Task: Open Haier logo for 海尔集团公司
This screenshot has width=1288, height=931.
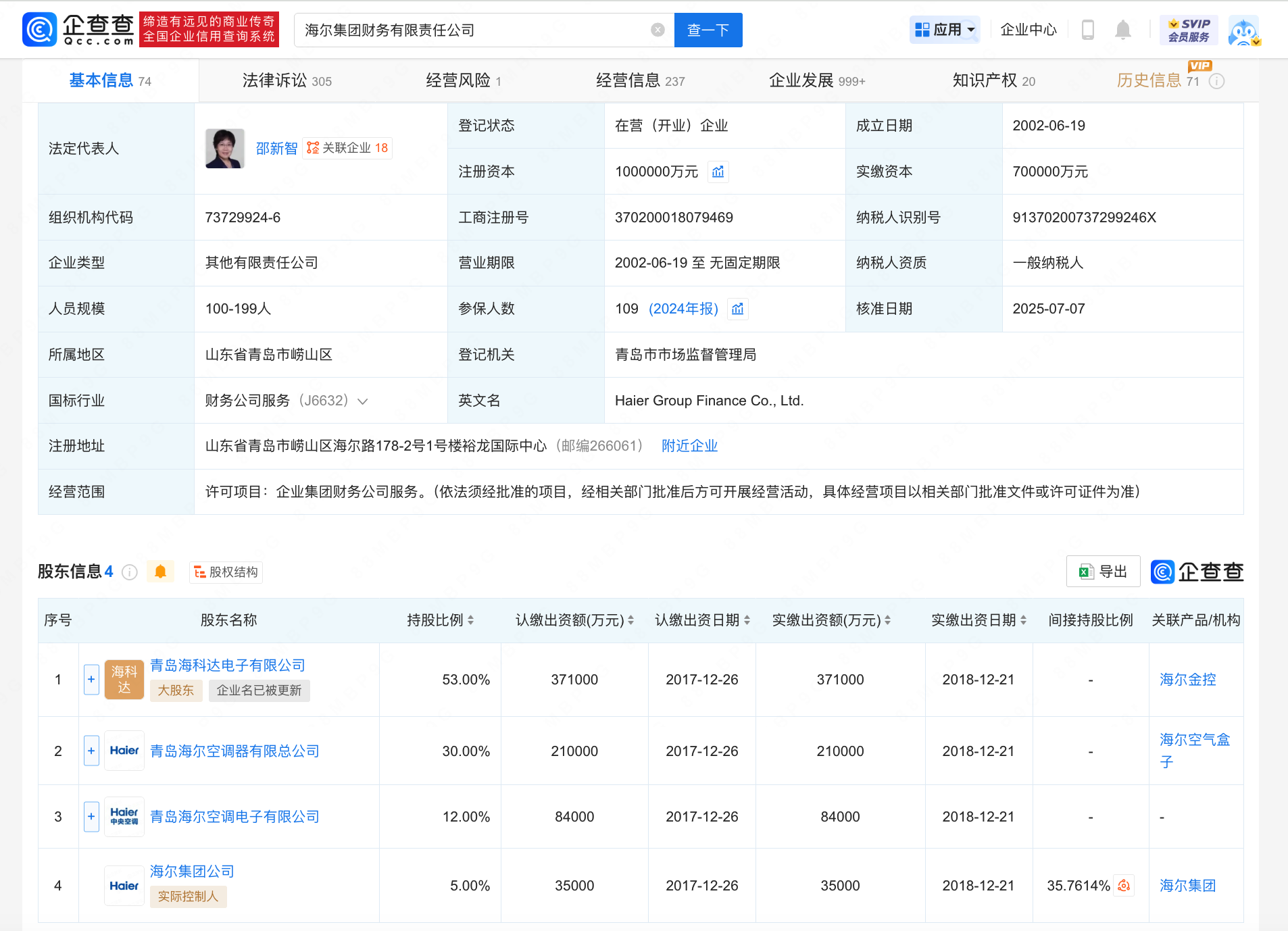Action: click(124, 886)
